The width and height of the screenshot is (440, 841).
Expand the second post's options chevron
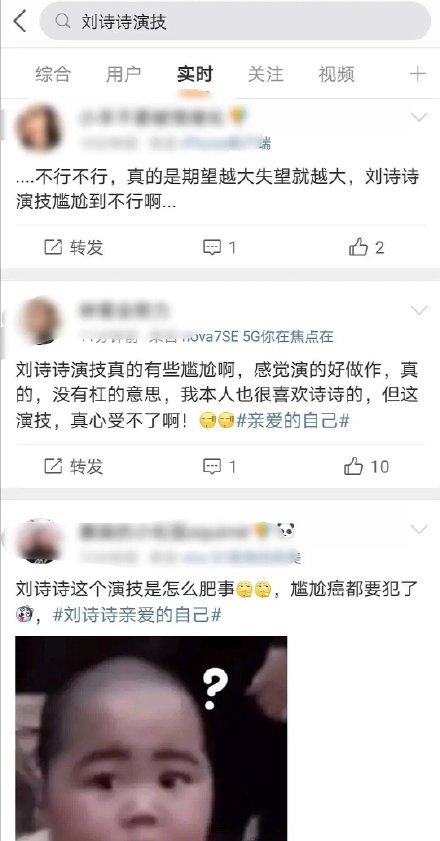(x=419, y=310)
